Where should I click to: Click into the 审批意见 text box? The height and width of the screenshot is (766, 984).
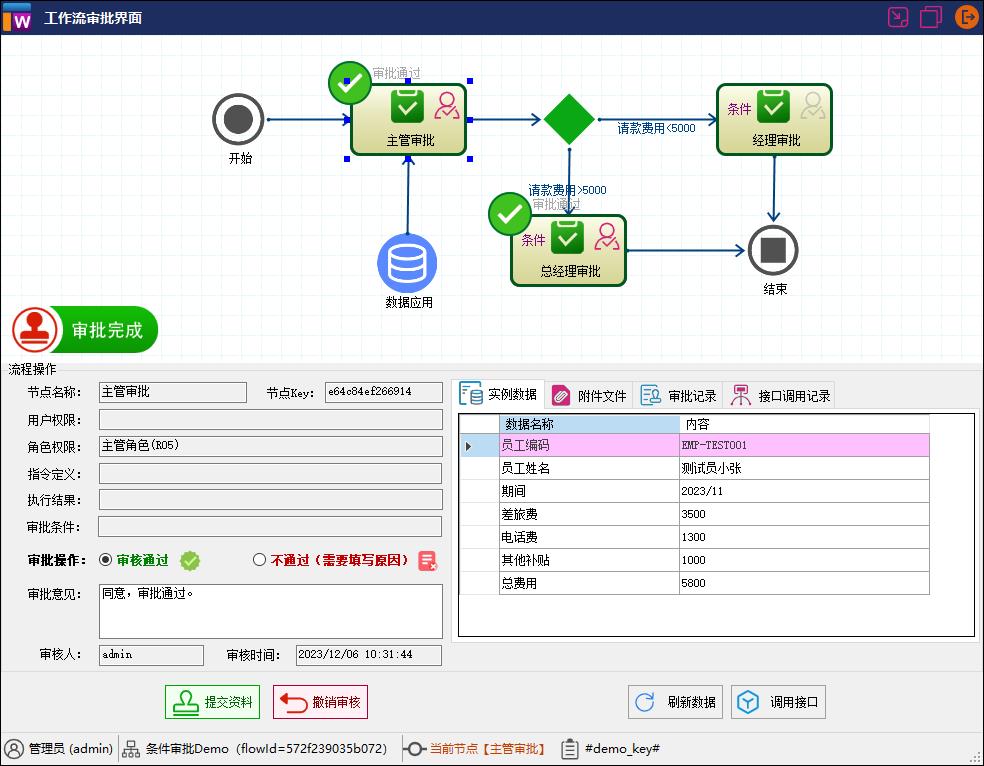[270, 611]
